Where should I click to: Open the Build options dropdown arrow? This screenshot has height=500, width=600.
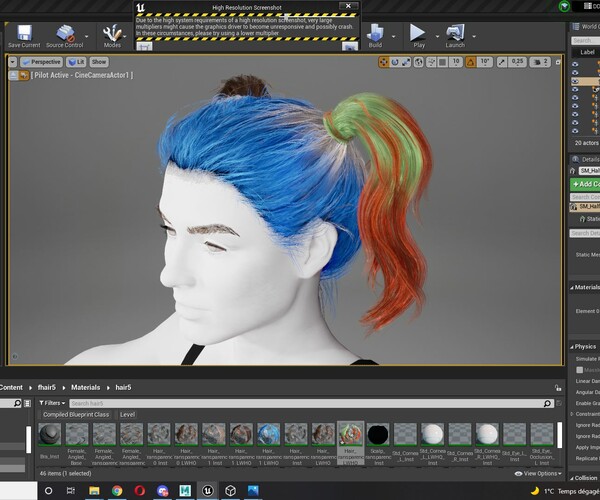393,37
